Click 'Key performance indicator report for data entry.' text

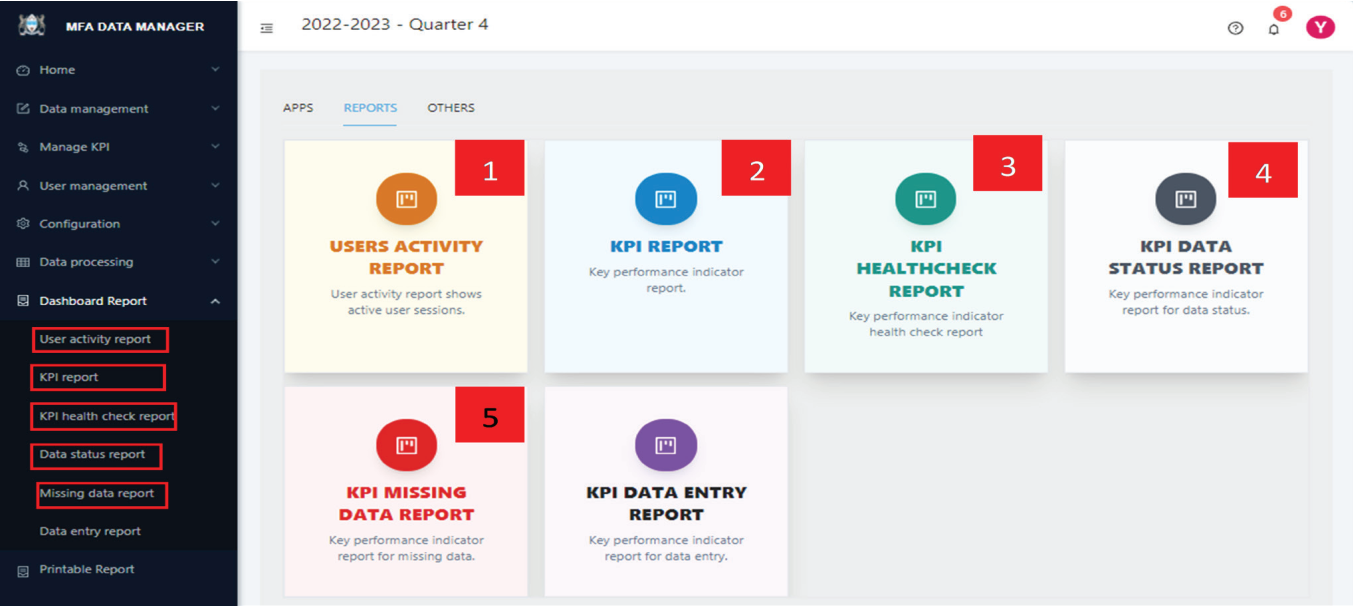coord(666,548)
